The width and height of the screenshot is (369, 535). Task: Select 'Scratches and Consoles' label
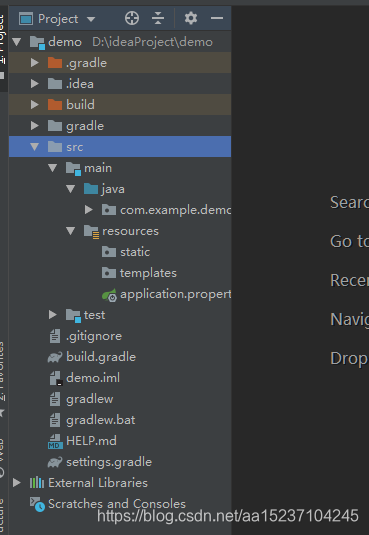tap(117, 504)
